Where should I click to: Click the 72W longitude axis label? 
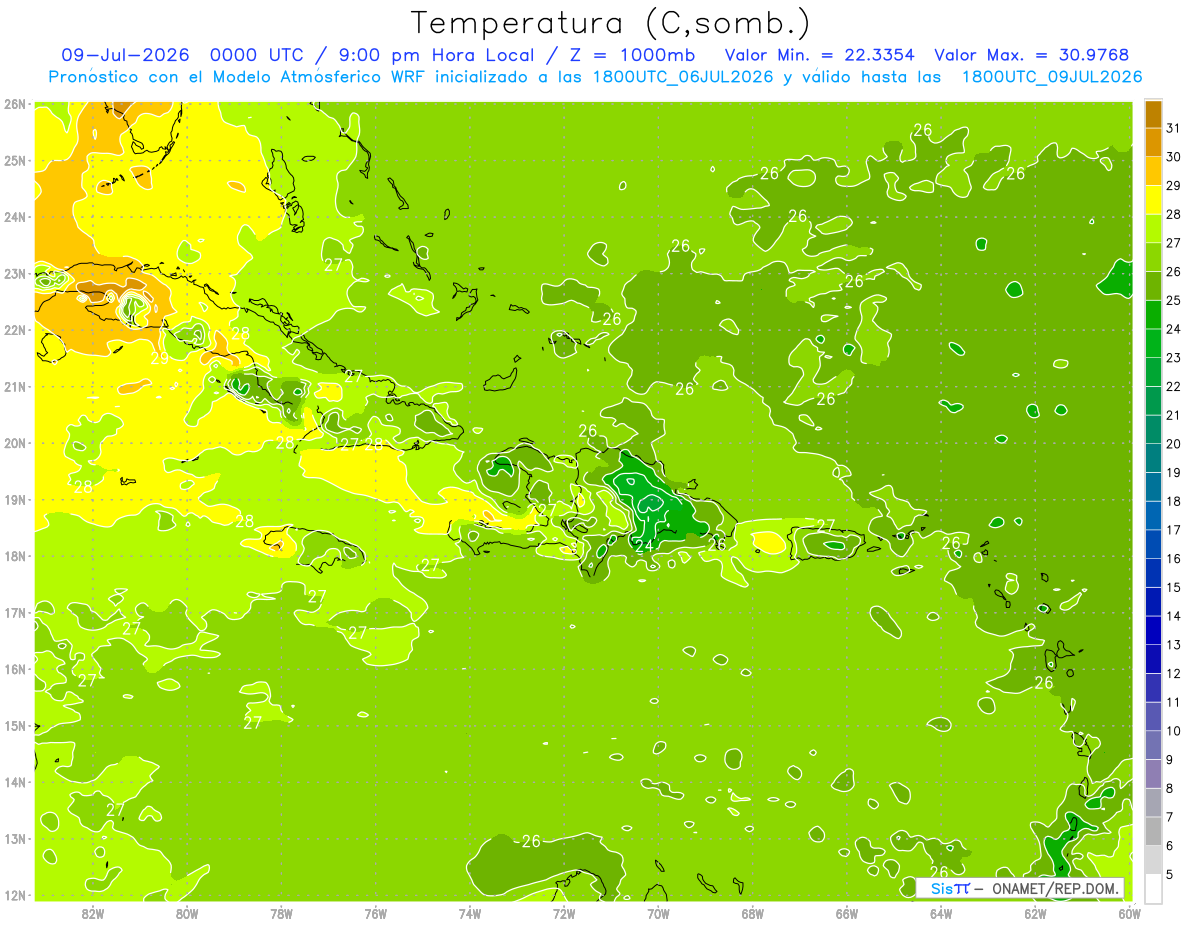[x=564, y=913]
